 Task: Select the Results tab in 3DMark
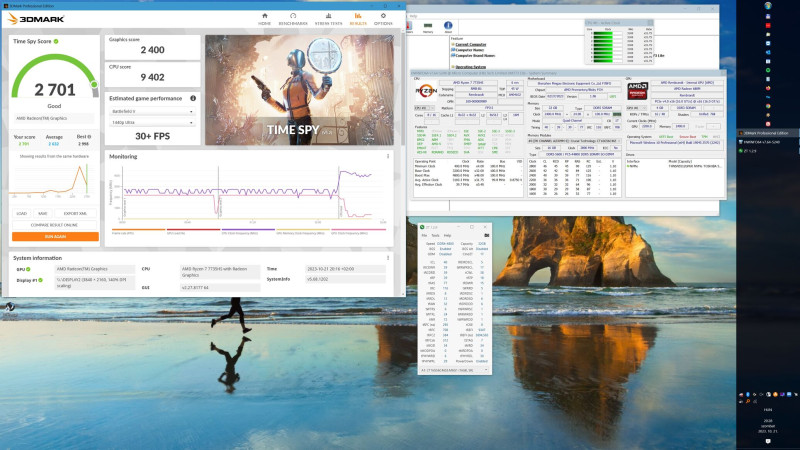point(358,19)
